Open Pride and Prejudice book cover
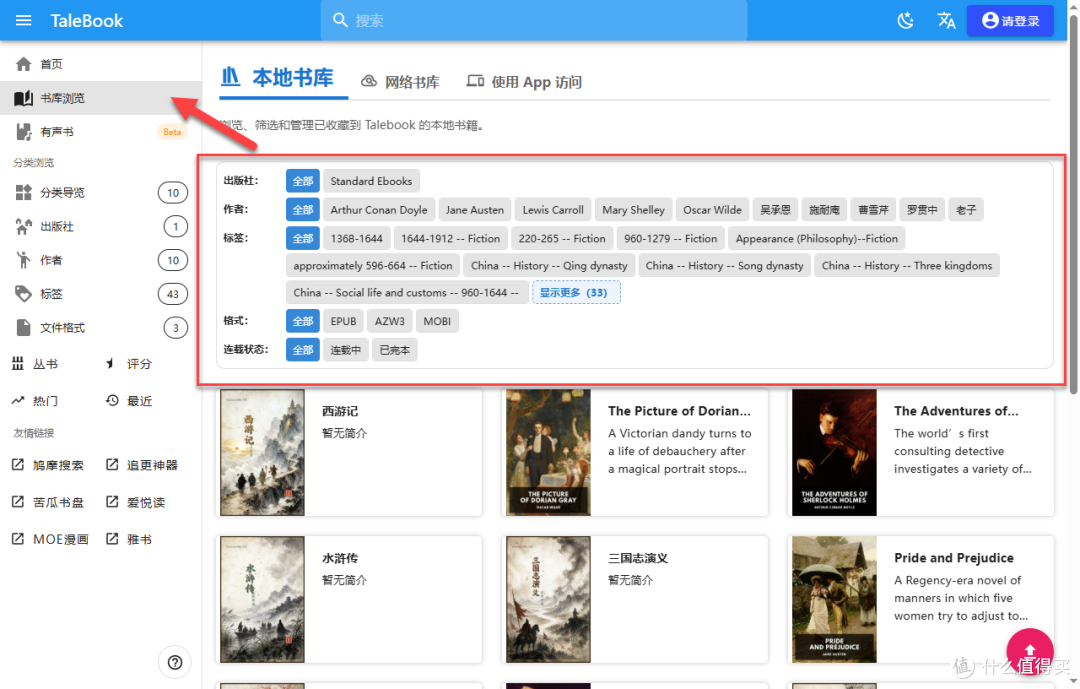 834,599
